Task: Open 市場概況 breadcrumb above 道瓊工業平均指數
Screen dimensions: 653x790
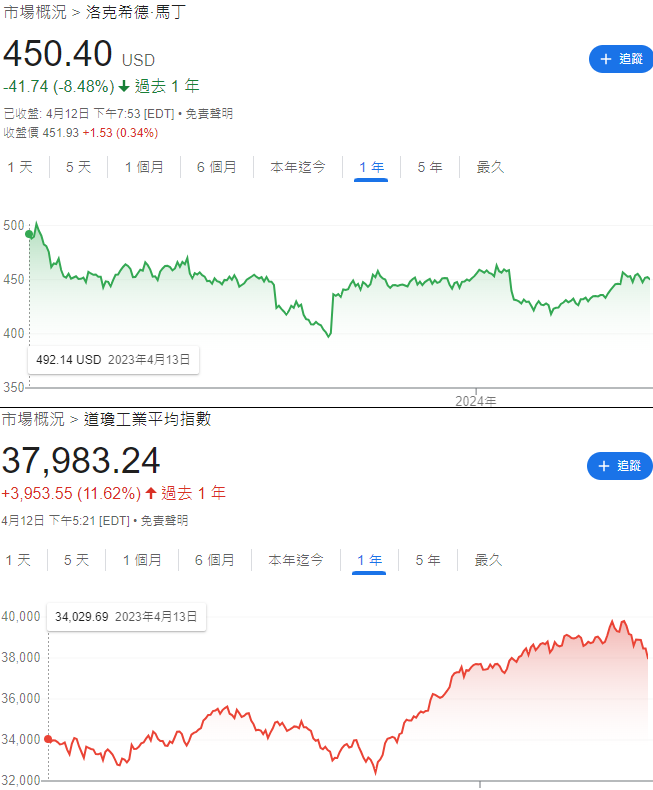Action: [33, 418]
